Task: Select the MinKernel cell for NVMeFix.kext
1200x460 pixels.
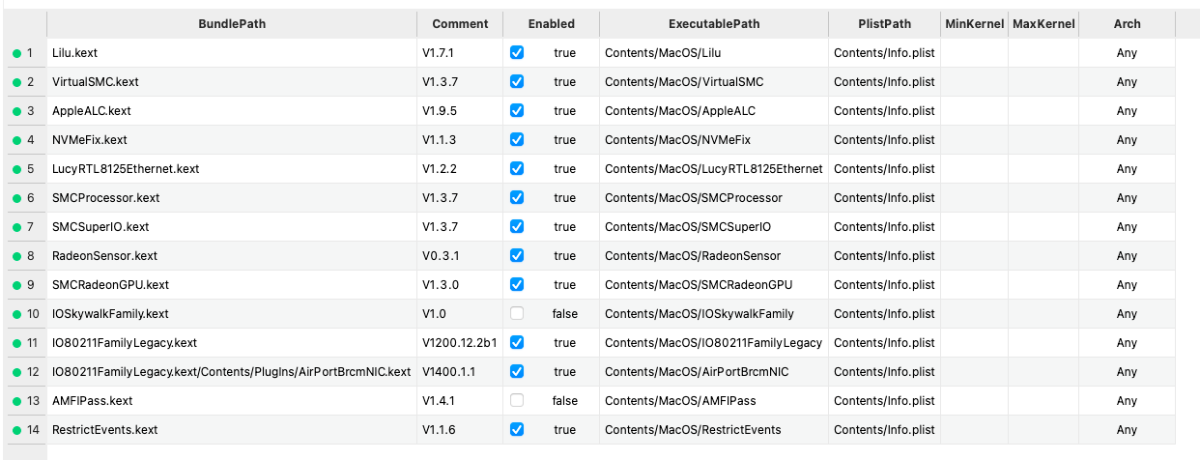Action: 973,140
